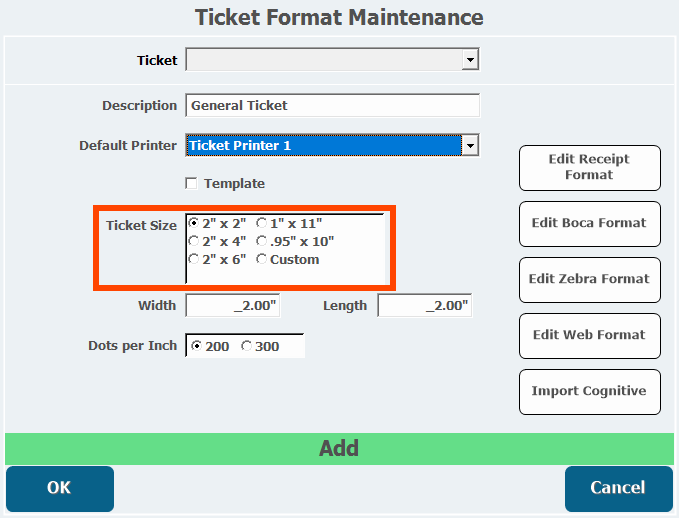Select the Custom ticket size option
Screen dimensions: 679x518
point(262,260)
